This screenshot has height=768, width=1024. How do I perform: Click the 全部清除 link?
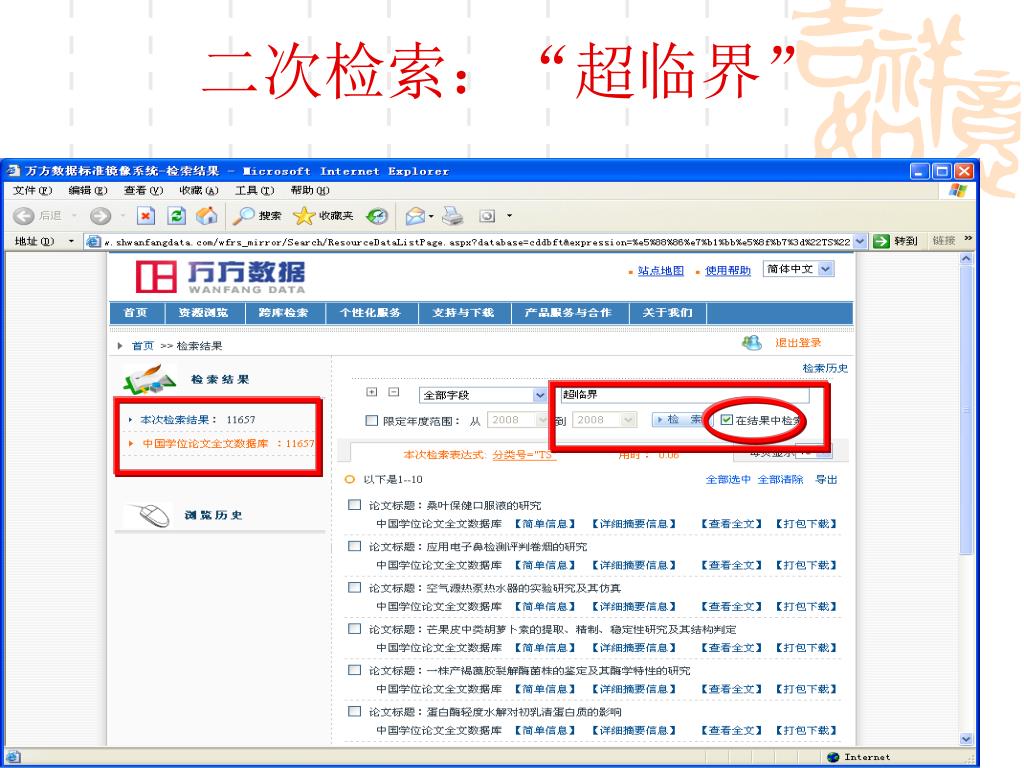(x=780, y=479)
